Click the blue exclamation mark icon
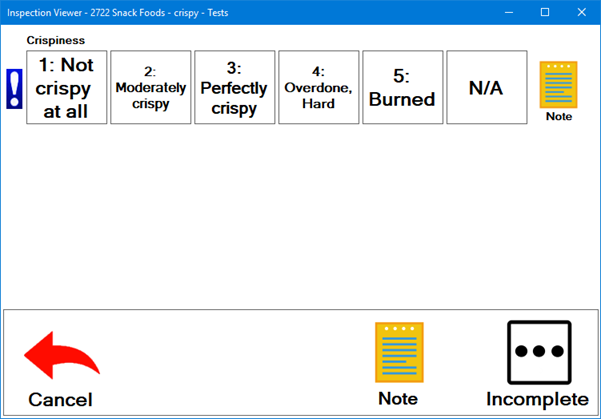601x419 pixels. (x=14, y=89)
